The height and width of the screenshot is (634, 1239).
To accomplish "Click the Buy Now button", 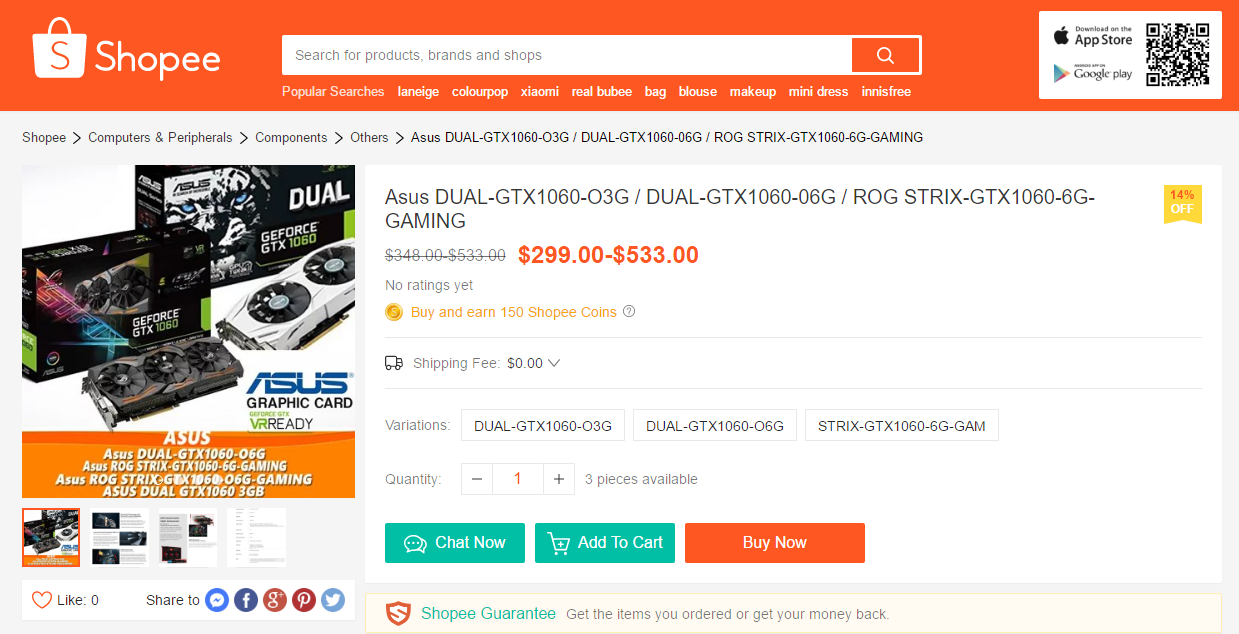I will coord(774,543).
